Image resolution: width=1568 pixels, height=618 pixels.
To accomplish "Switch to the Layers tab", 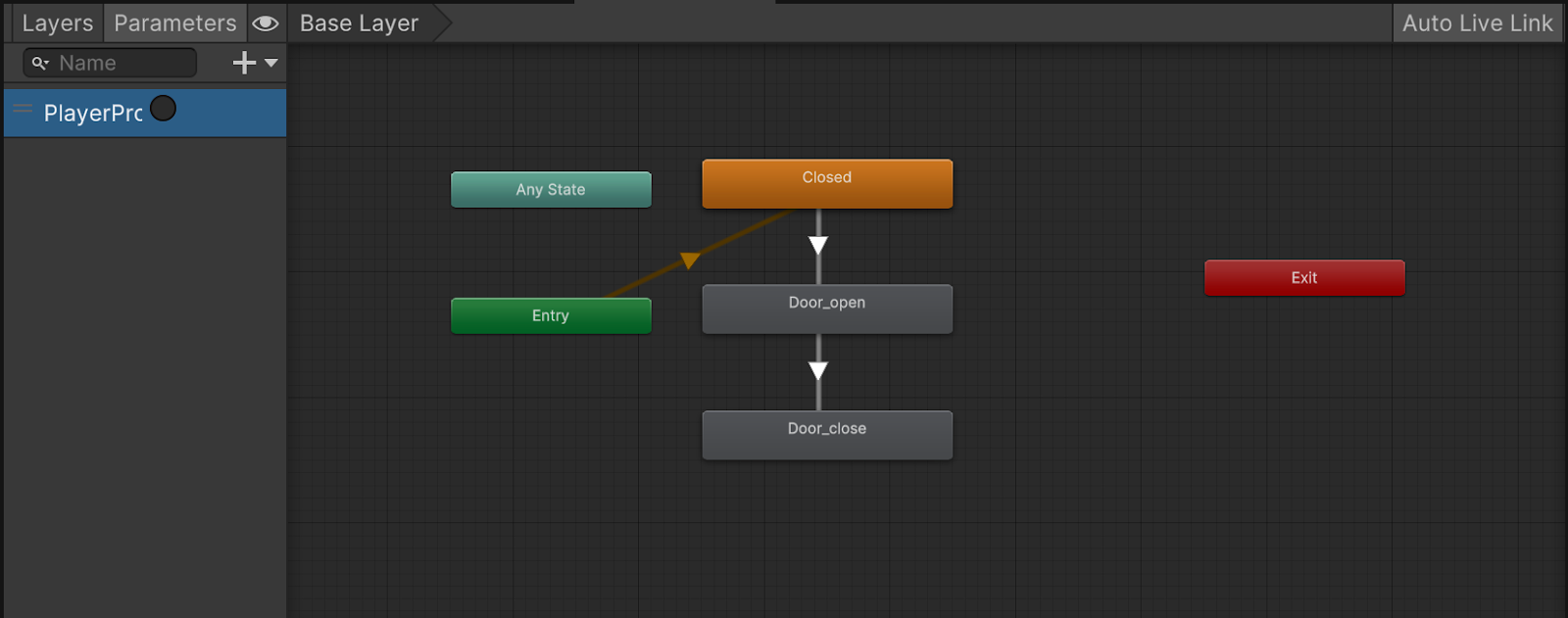I will coord(57,23).
